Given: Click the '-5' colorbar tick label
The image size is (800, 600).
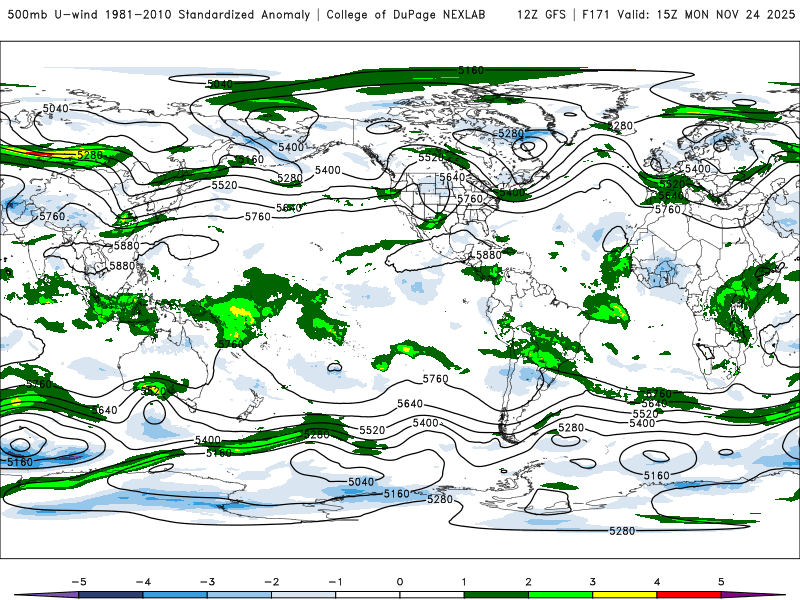Looking at the screenshot, I should pyautogui.click(x=79, y=582).
